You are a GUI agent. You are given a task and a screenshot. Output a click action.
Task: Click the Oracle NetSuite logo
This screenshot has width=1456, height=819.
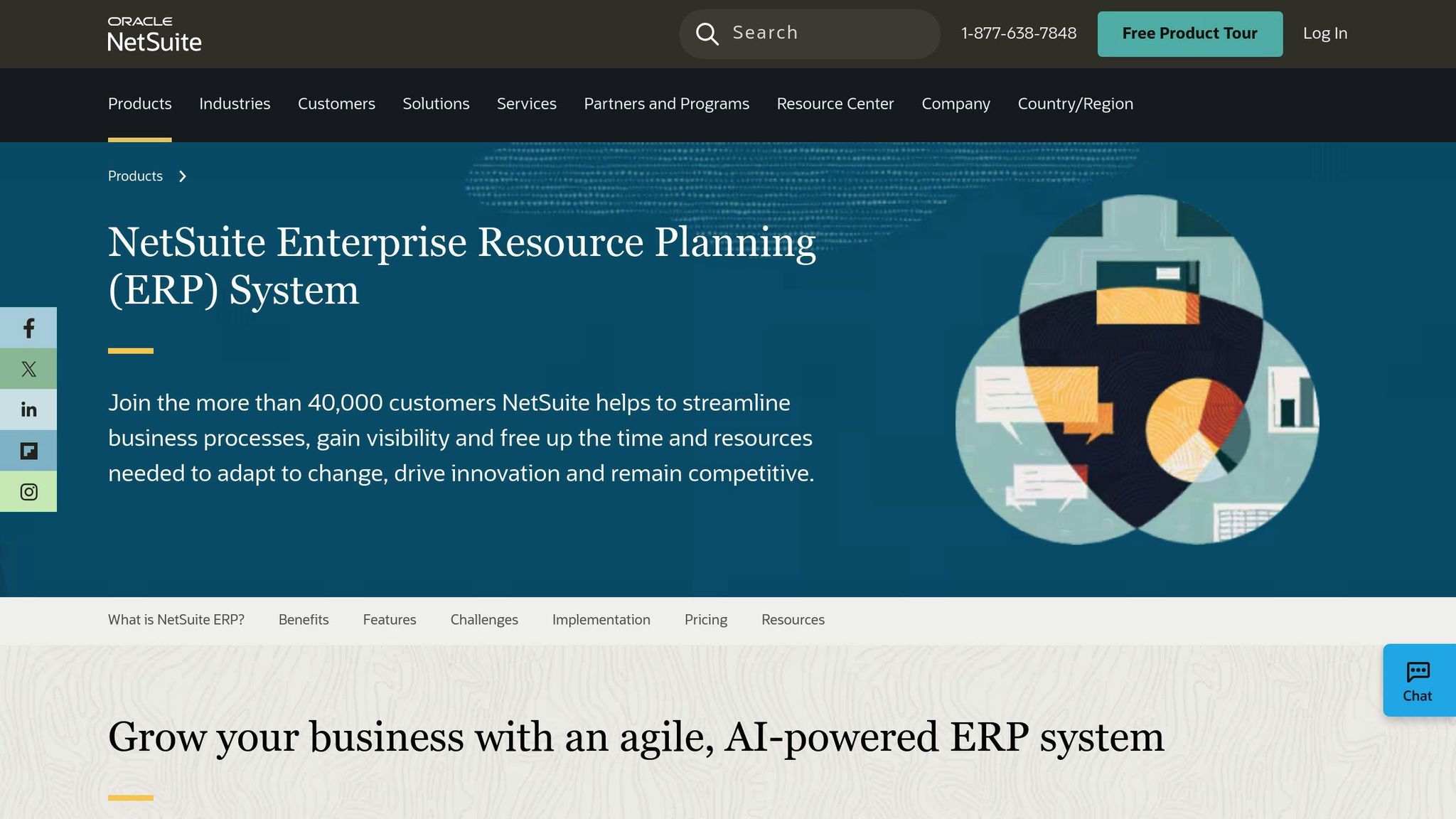(154, 32)
